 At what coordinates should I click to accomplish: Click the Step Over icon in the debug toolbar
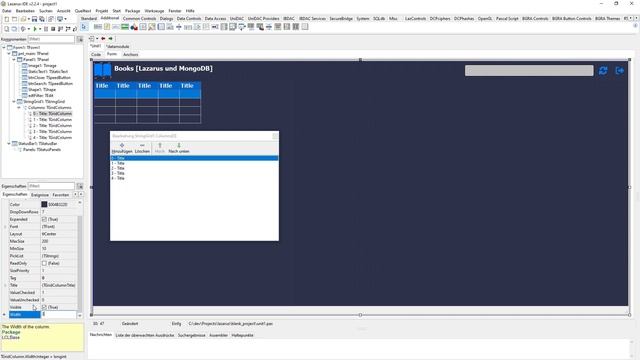[67, 29]
